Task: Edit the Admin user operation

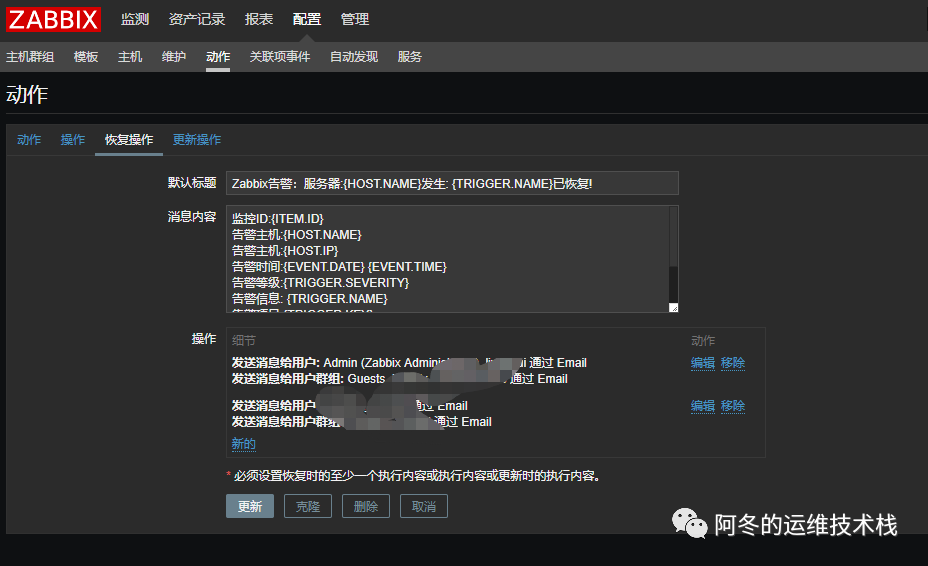Action: (x=703, y=363)
